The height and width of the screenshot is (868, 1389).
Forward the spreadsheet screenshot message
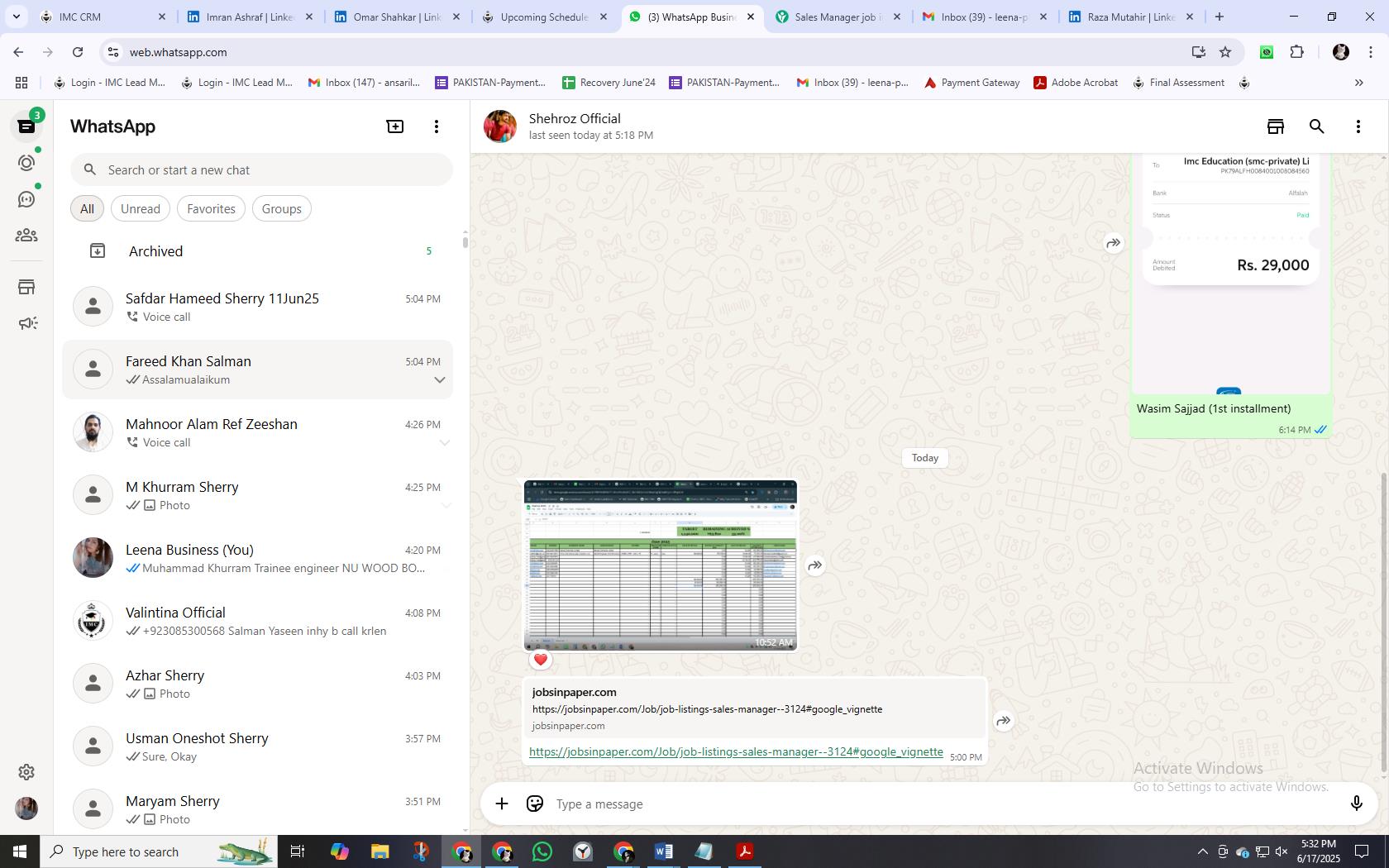815,565
